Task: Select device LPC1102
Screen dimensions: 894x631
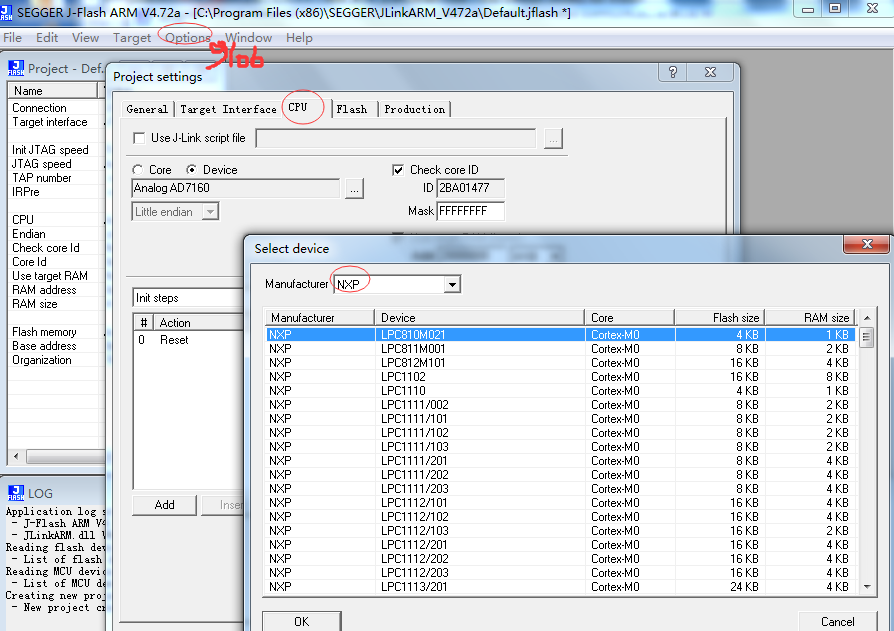Action: [x=560, y=377]
